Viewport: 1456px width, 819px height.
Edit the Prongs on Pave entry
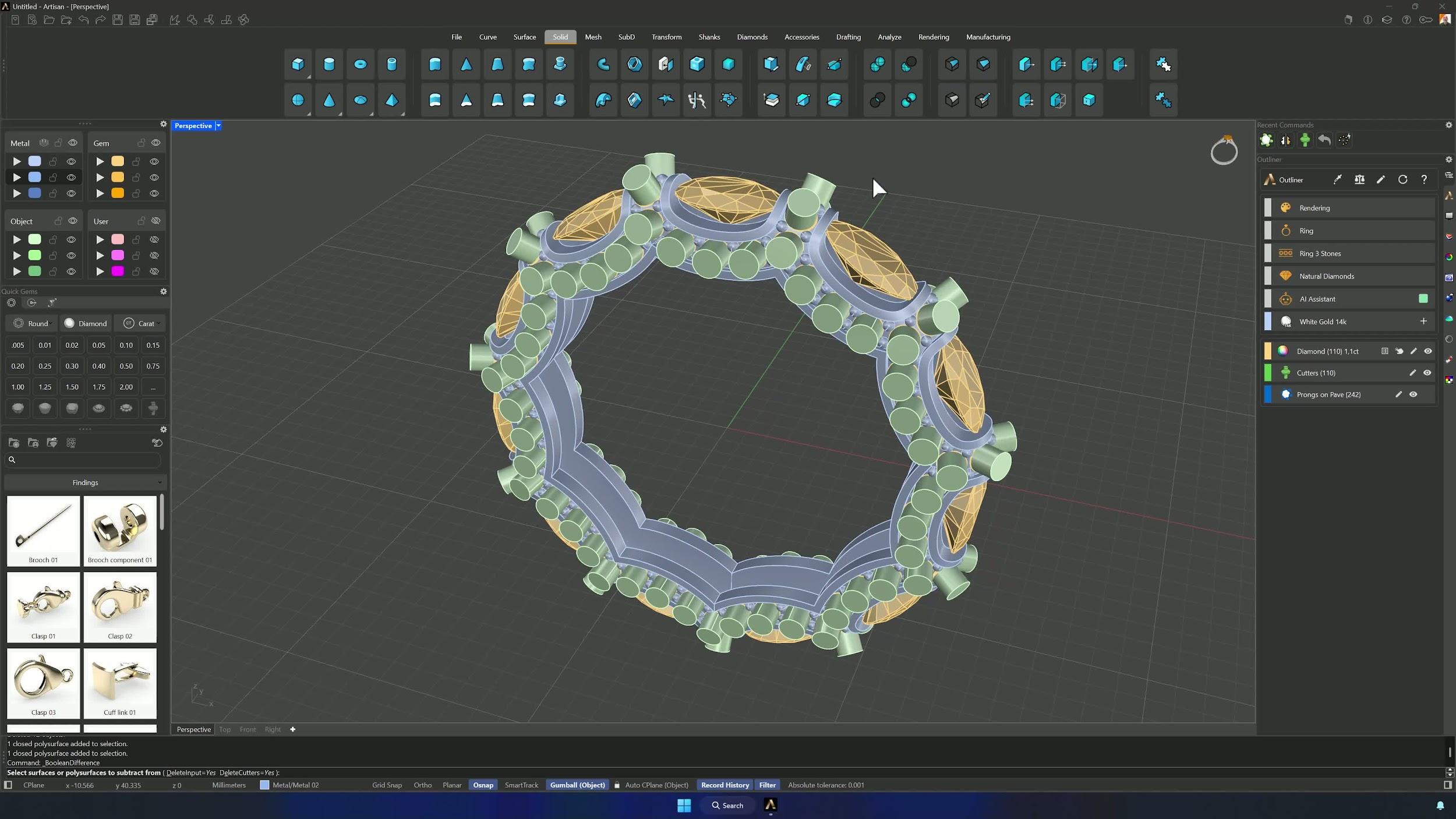pyautogui.click(x=1398, y=394)
